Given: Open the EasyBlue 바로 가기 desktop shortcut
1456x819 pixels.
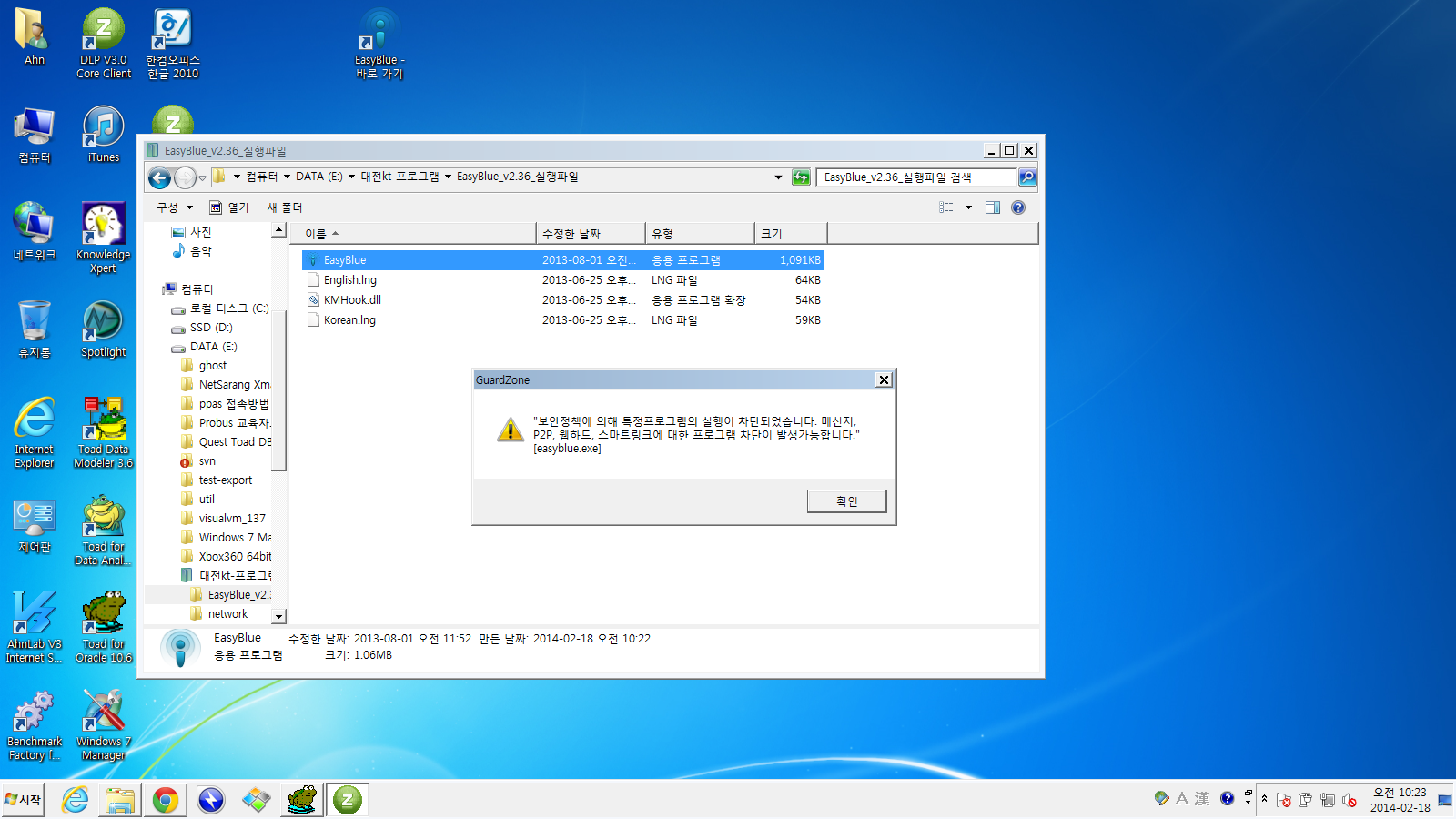Looking at the screenshot, I should pyautogui.click(x=379, y=43).
